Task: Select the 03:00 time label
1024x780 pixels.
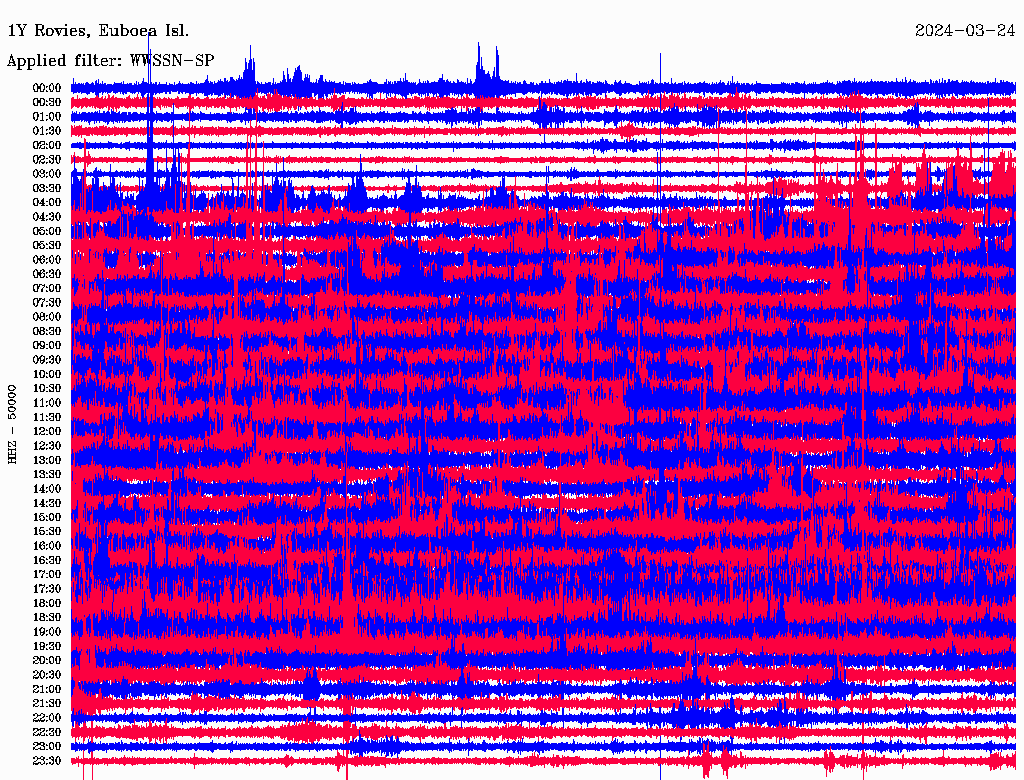Action: [x=47, y=174]
